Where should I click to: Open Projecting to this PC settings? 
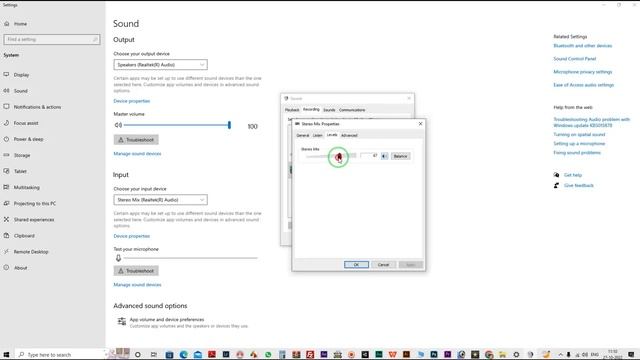pos(35,203)
